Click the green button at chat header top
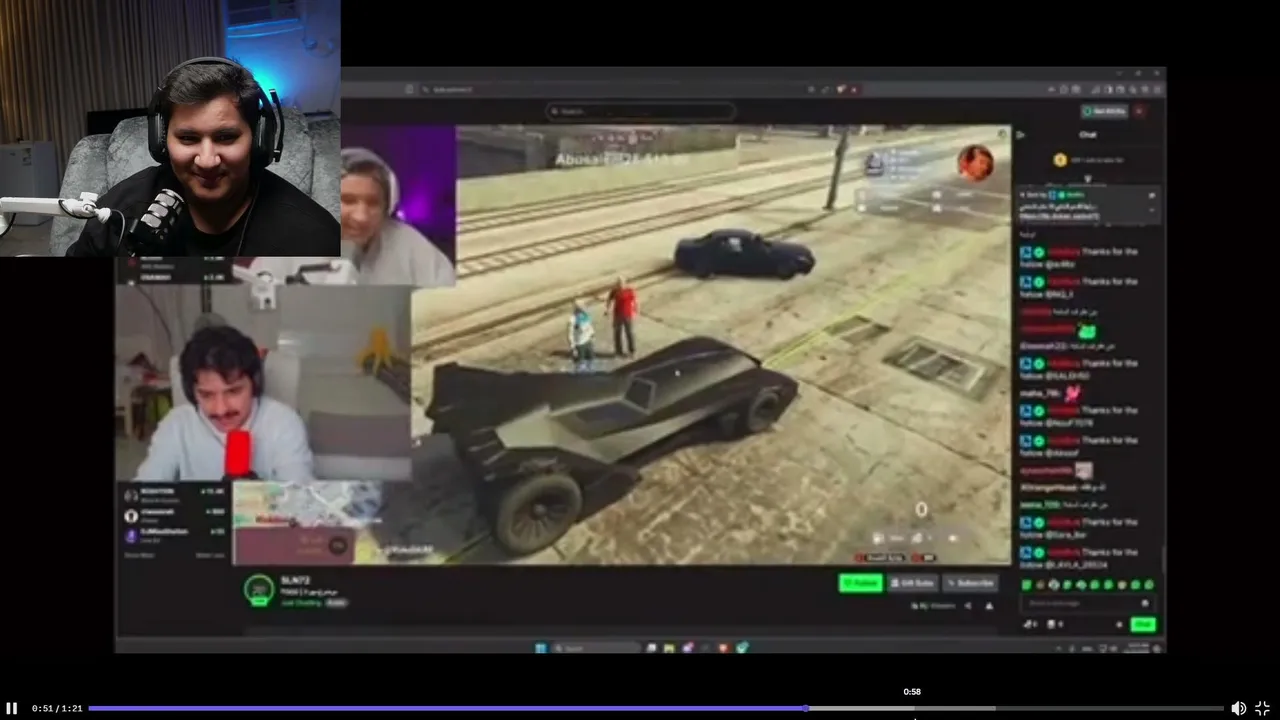This screenshot has width=1280, height=720. coord(1104,111)
